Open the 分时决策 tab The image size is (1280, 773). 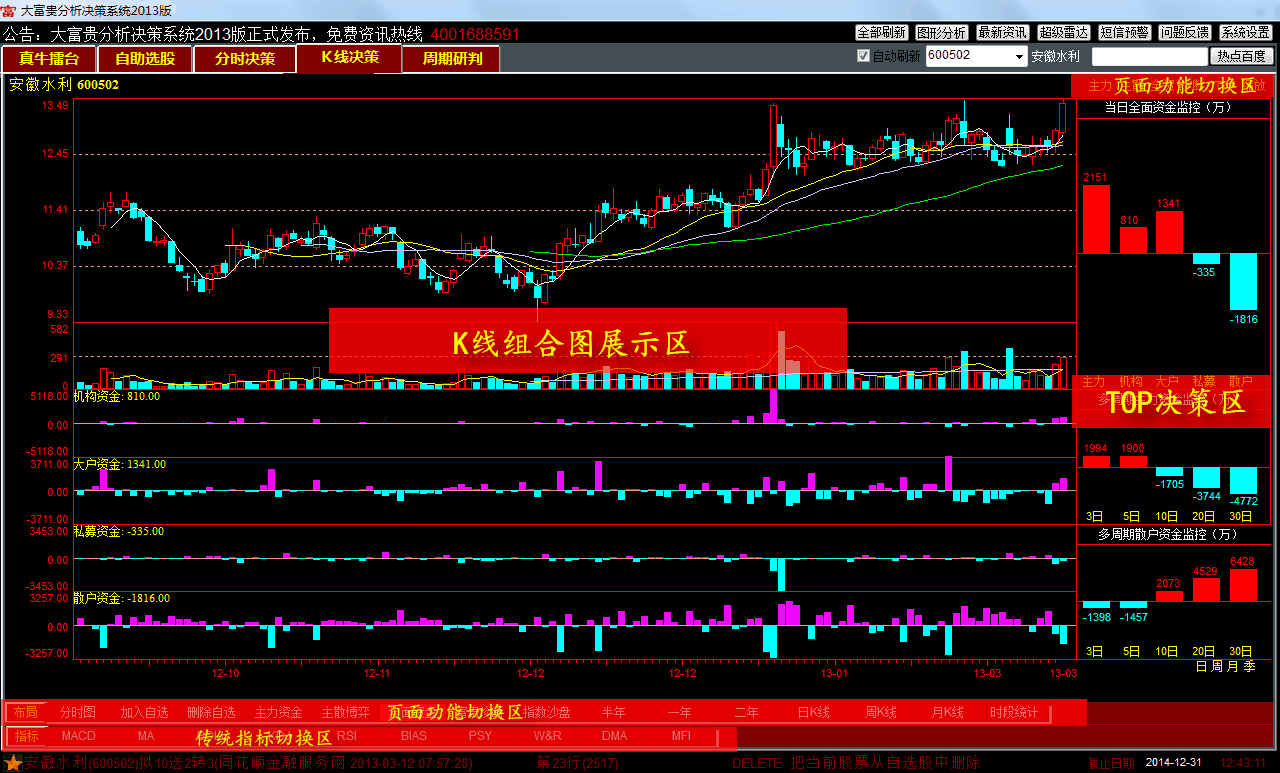(x=245, y=59)
